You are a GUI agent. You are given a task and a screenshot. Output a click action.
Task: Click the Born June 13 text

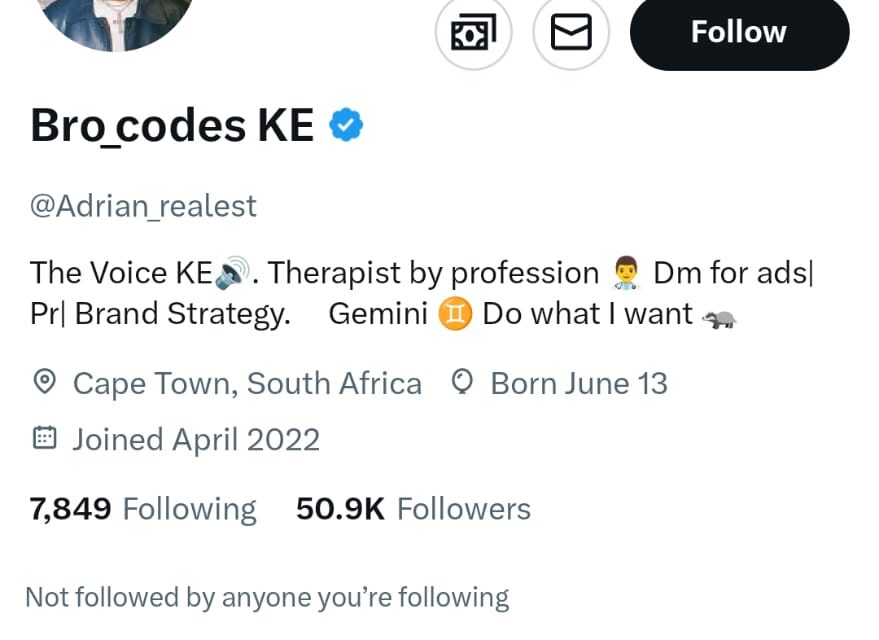pos(579,383)
